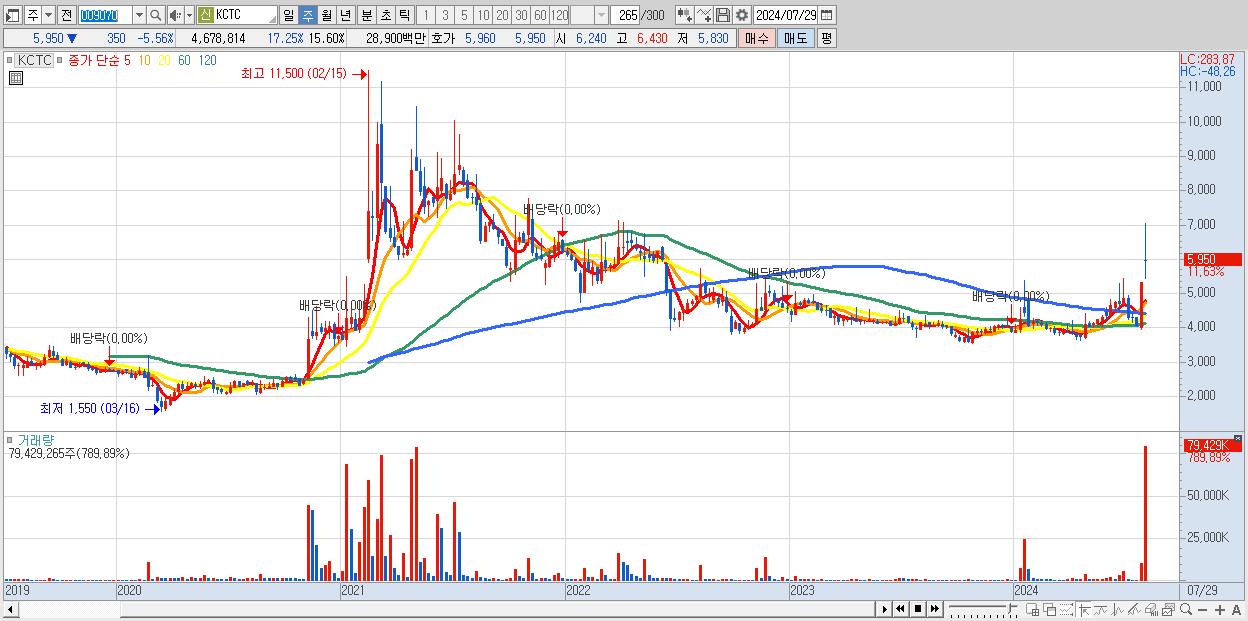The width and height of the screenshot is (1248, 621).
Task: Click the window-with-grid icon in bottom toolbar
Action: click(1033, 610)
